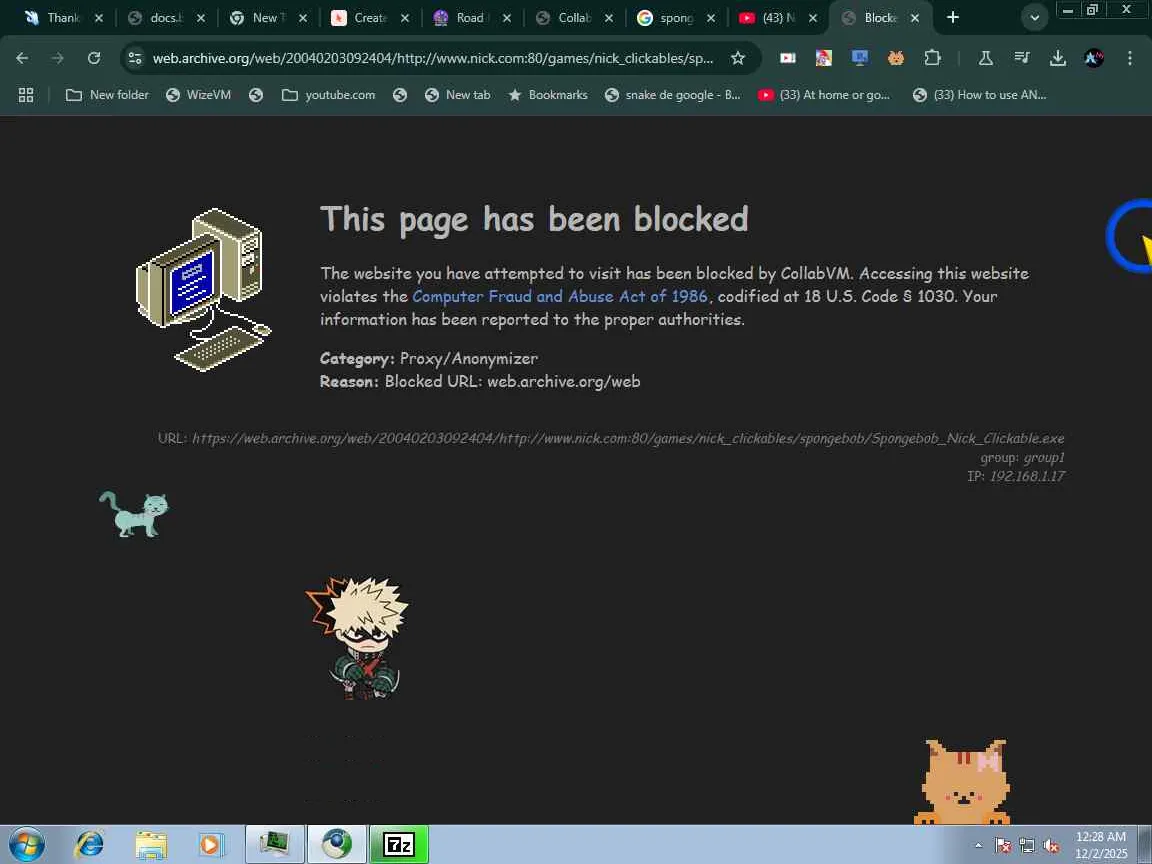The image size is (1152, 864).
Task: Open the network tray icon
Action: (x=1027, y=846)
